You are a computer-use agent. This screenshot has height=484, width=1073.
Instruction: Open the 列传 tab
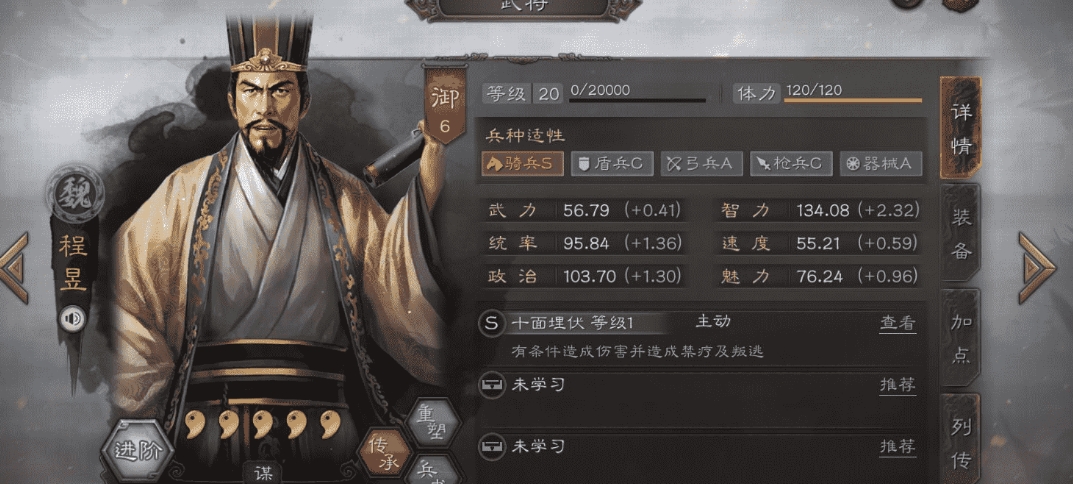961,438
